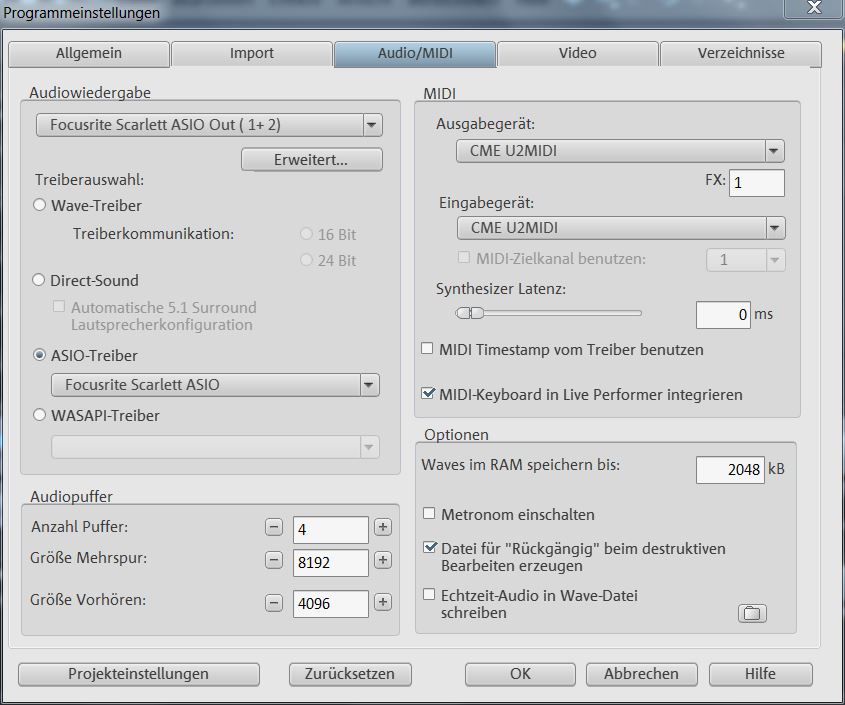Screen dimensions: 845x705
Task: Click the folder icon for Echtzeit-Audio file
Action: tap(752, 613)
